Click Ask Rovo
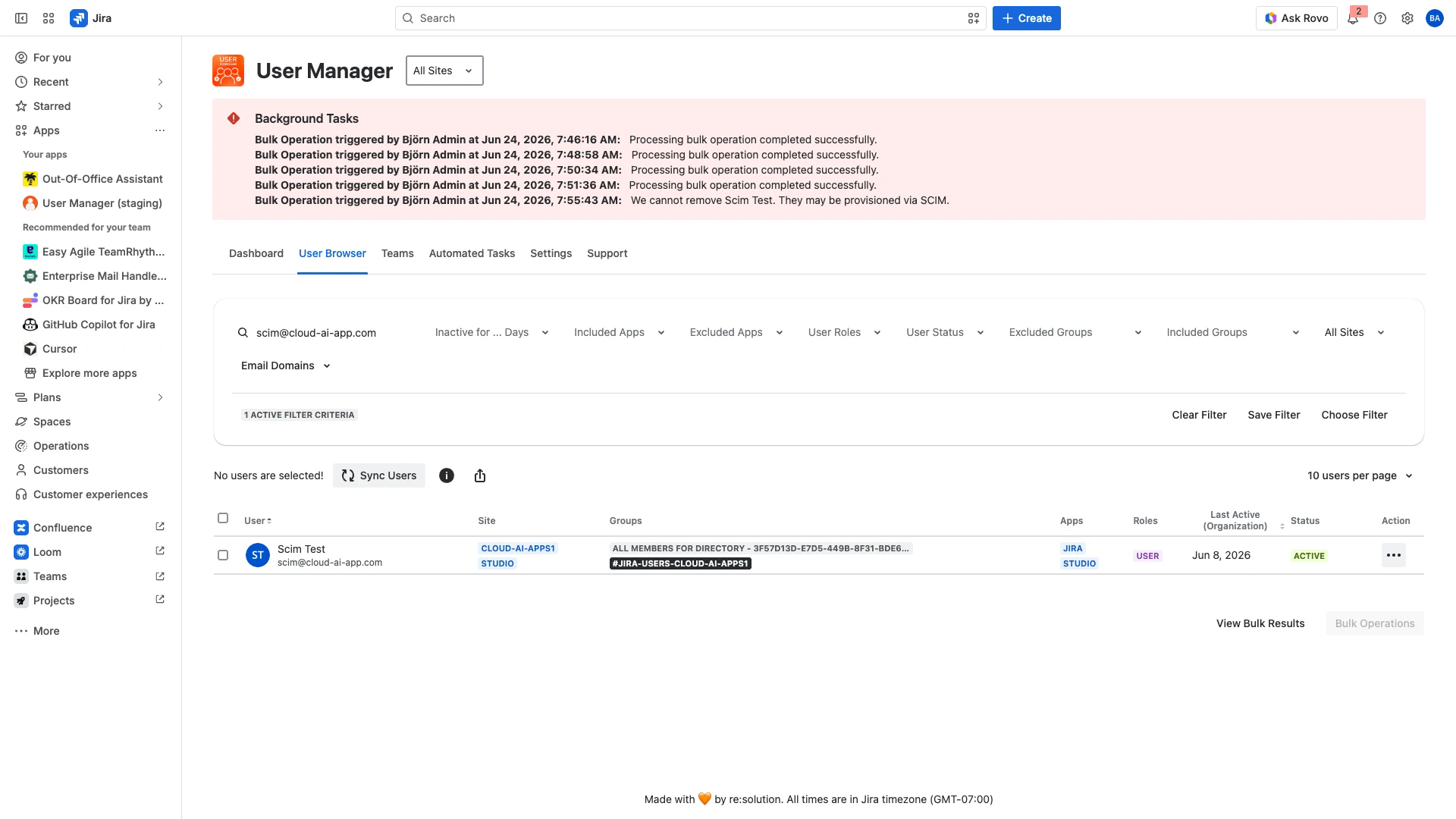The image size is (1456, 819). pos(1297,18)
